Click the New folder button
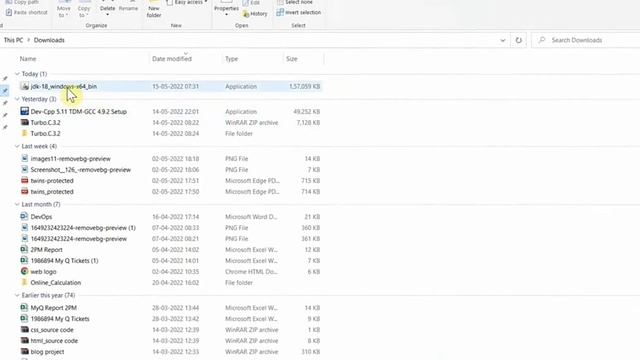The width and height of the screenshot is (640, 360). point(154,10)
